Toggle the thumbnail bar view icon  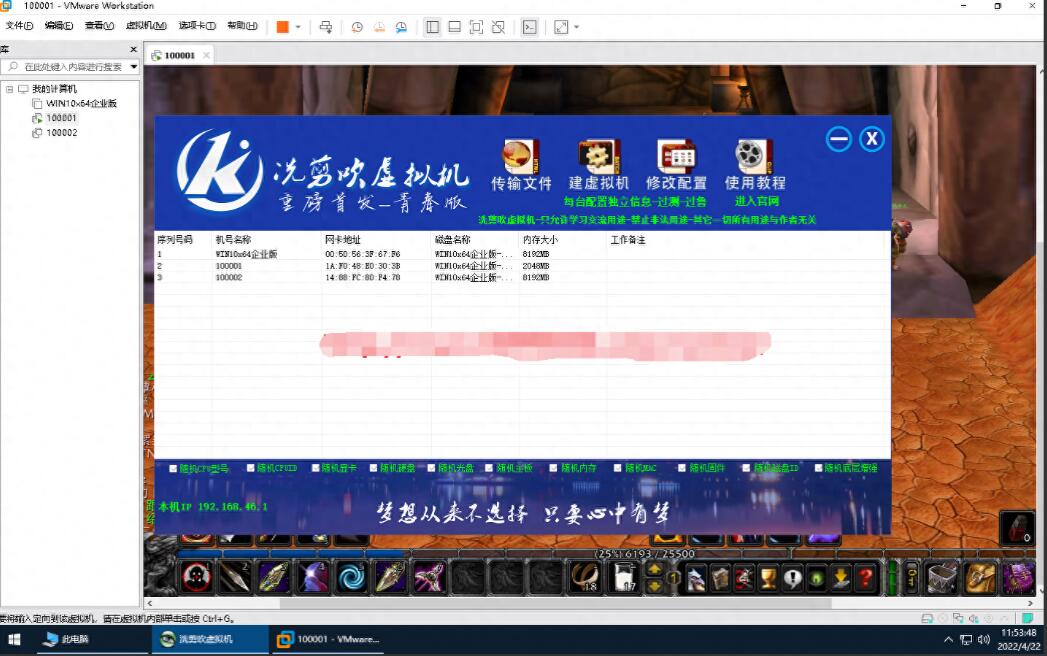coord(455,27)
